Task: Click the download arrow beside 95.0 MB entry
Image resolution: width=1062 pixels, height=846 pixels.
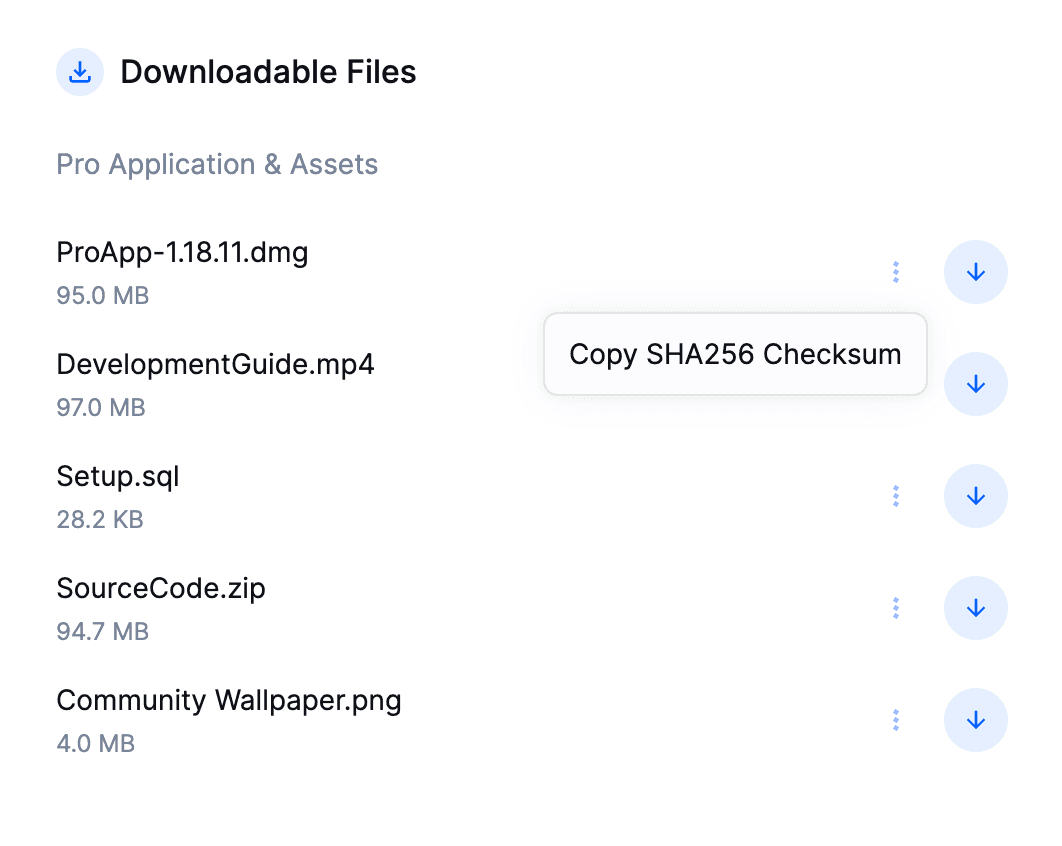Action: pyautogui.click(x=975, y=272)
